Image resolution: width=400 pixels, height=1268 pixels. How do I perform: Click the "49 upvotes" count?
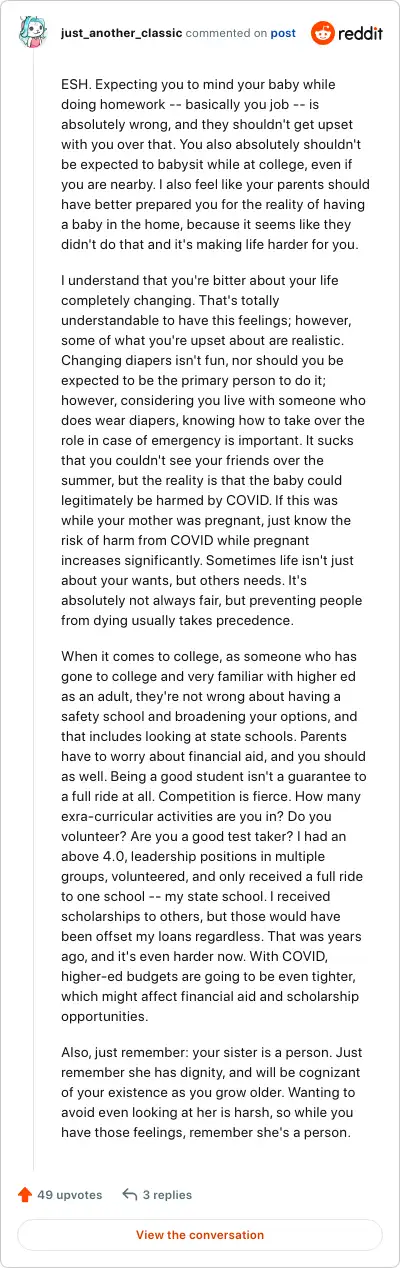[x=70, y=1194]
